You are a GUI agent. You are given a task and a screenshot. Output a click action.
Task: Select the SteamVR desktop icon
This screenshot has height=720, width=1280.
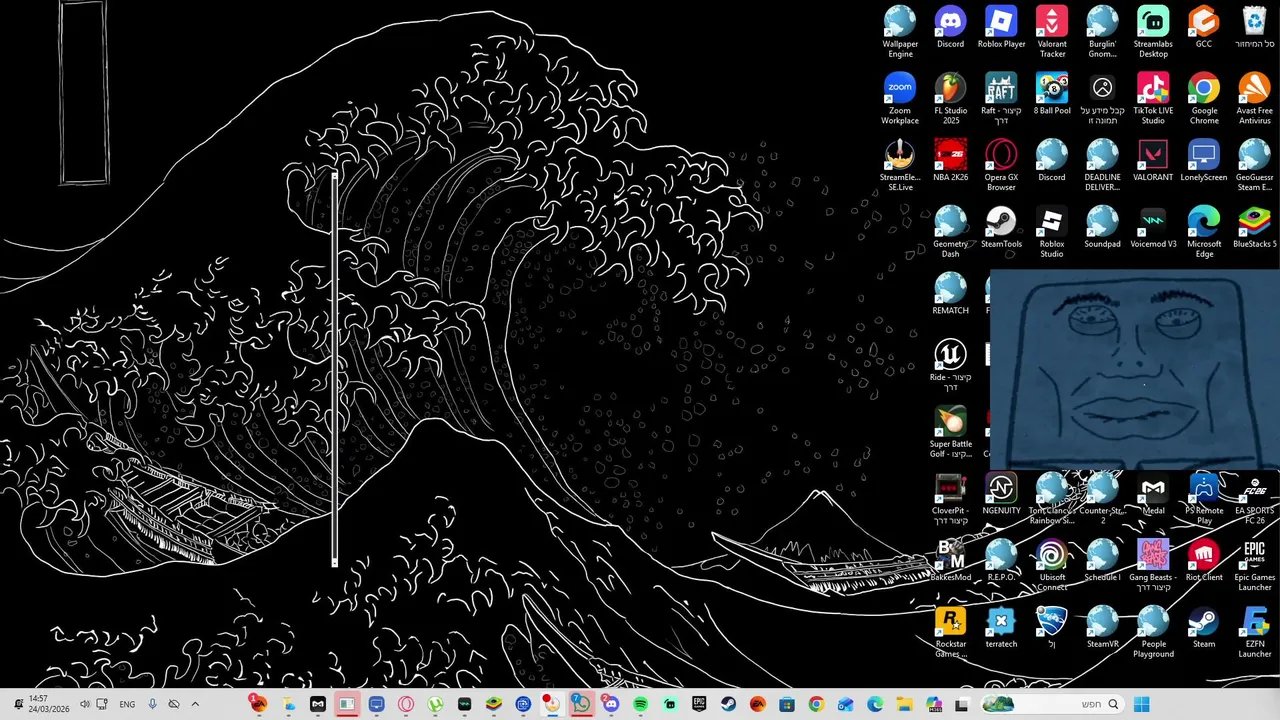pos(1102,628)
